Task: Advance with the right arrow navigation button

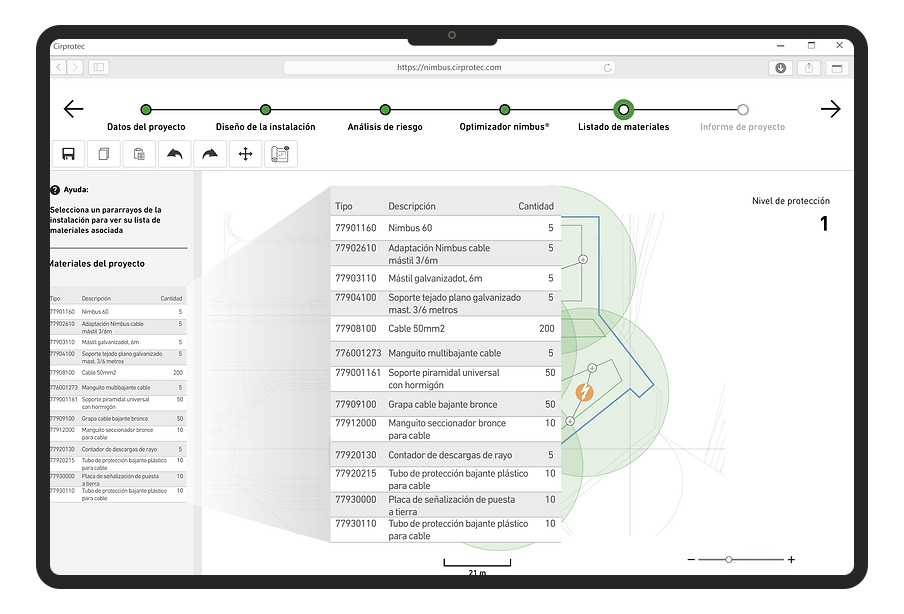Action: point(831,109)
